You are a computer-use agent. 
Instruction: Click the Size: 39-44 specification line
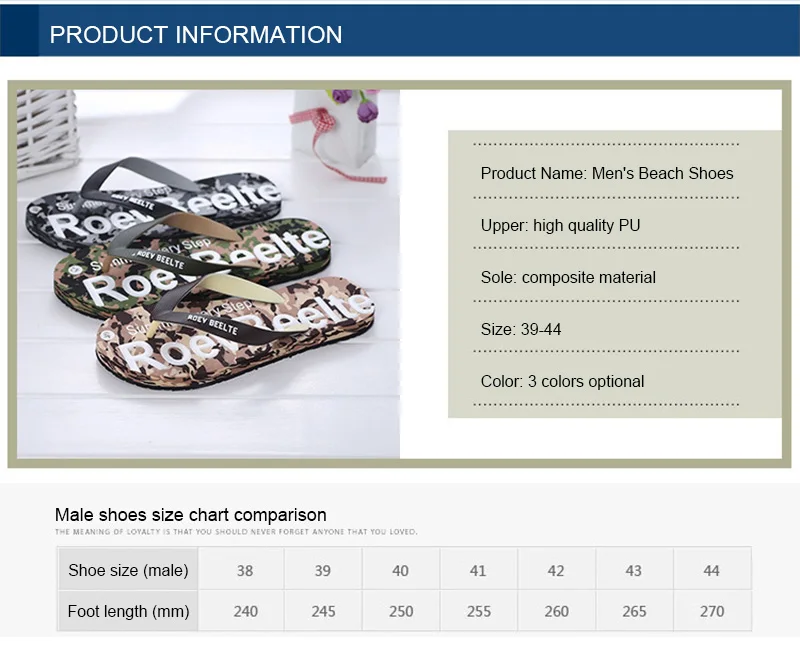520,330
